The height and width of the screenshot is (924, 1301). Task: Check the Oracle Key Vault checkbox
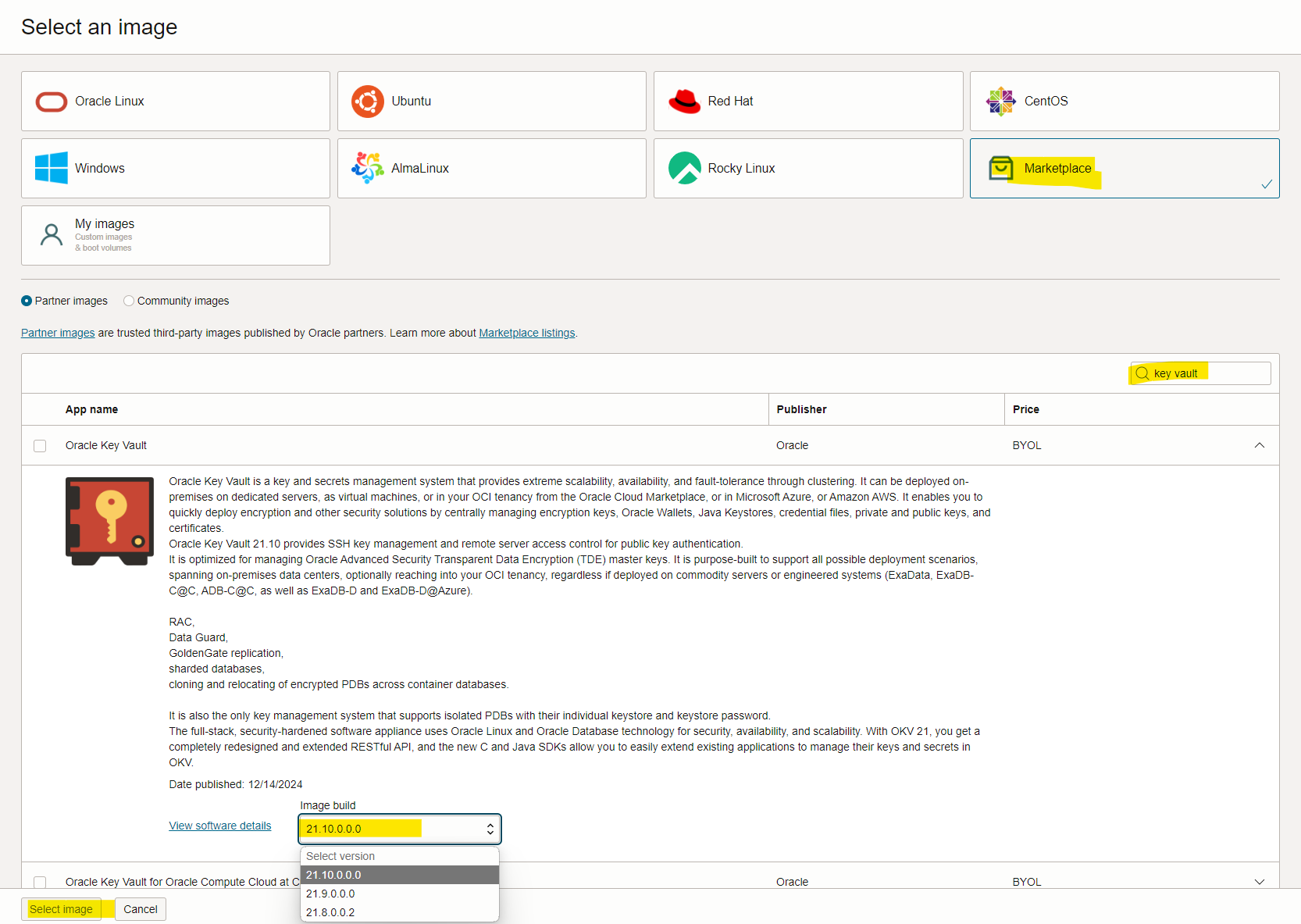(x=40, y=446)
